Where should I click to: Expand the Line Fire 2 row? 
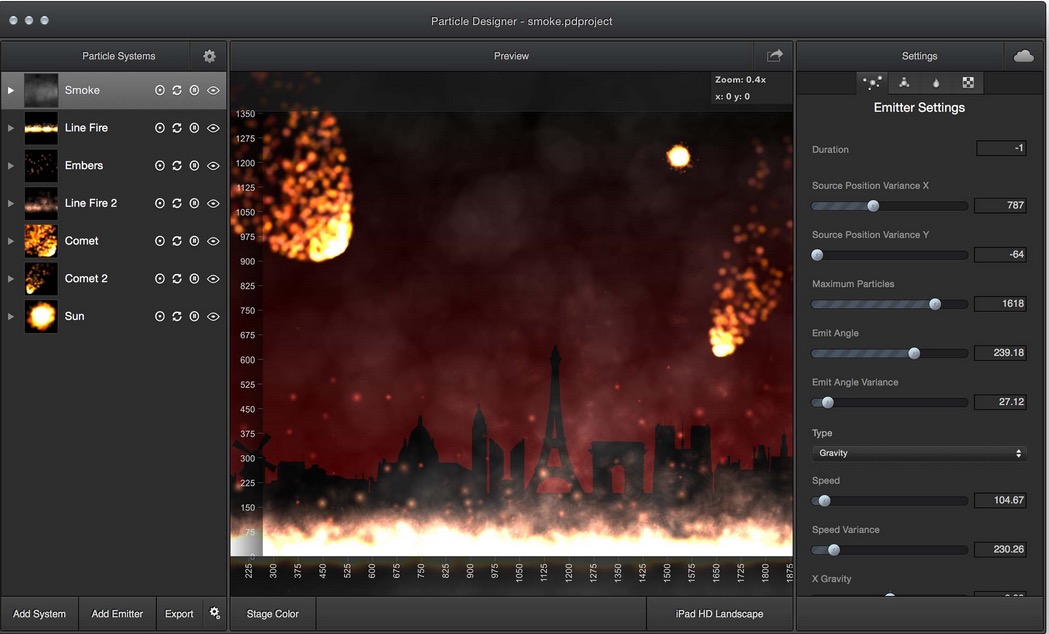point(11,203)
